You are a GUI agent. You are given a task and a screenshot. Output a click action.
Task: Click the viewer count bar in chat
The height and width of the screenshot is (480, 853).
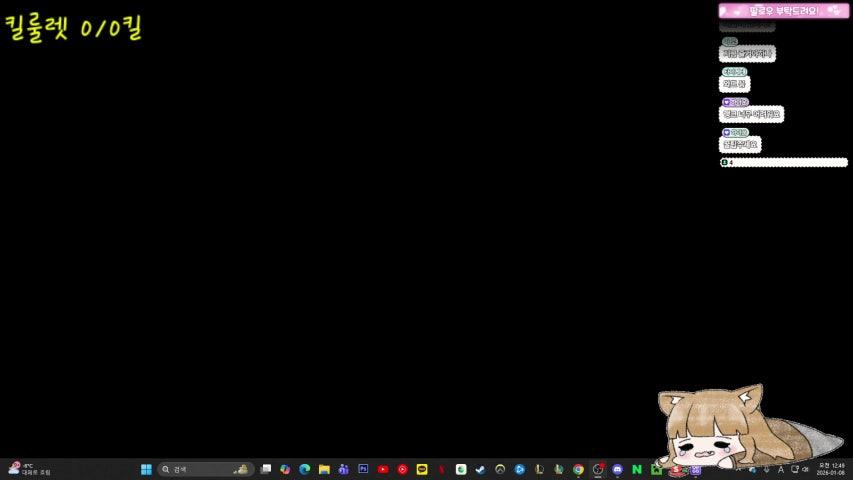[783, 162]
